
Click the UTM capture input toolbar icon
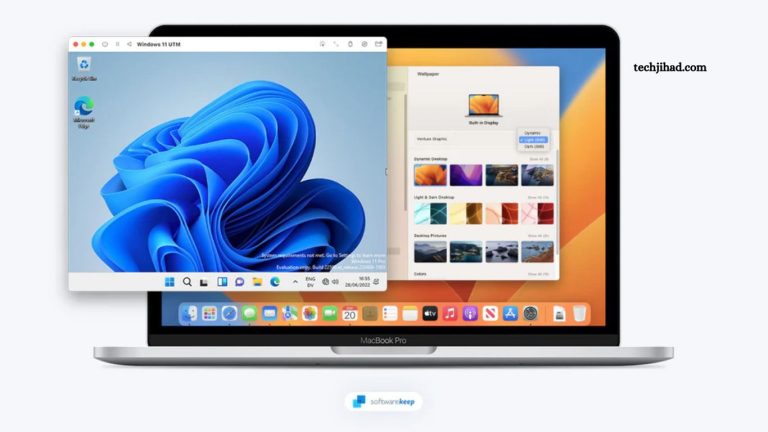point(322,44)
